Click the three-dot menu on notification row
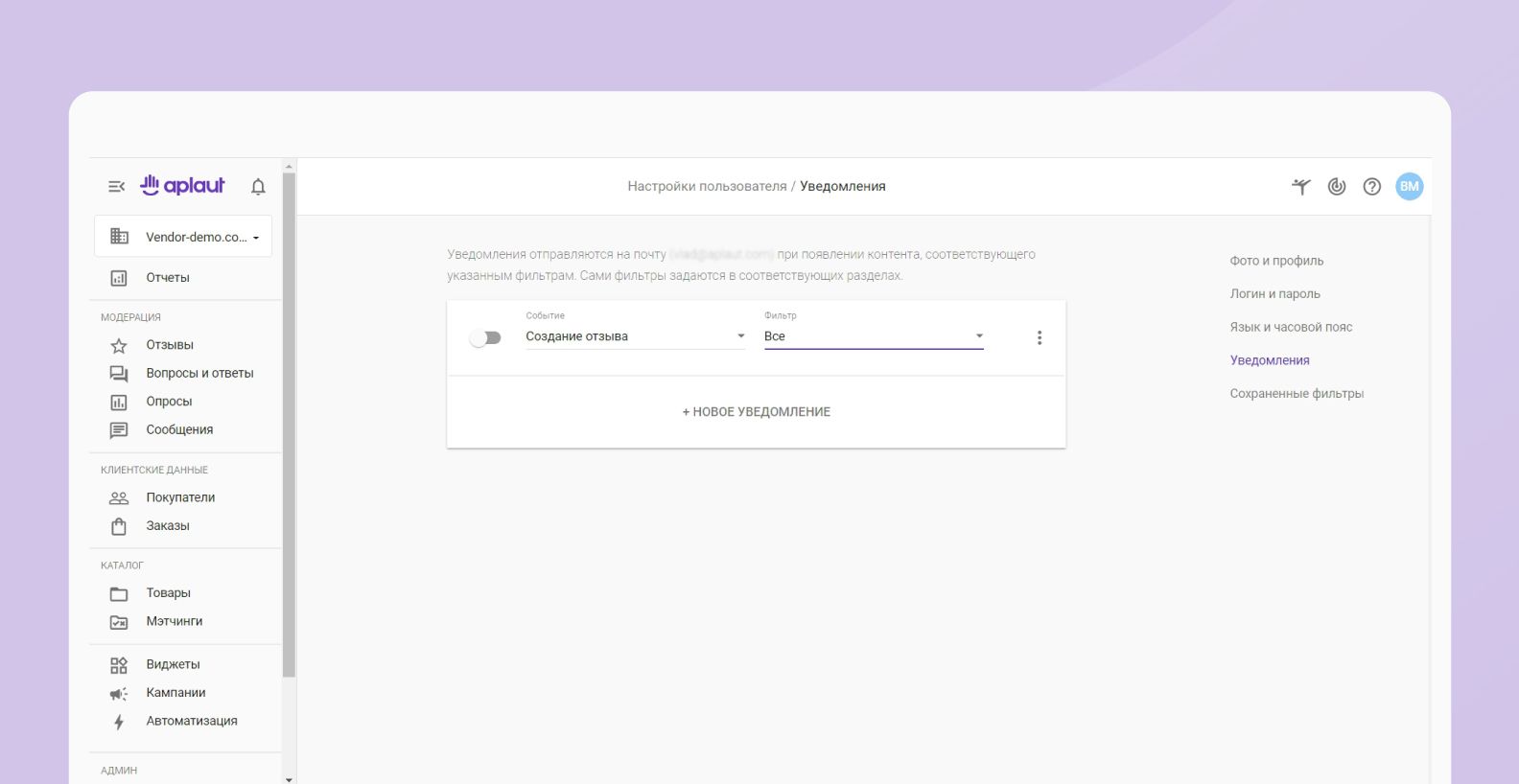This screenshot has height=784, width=1519. point(1039,337)
